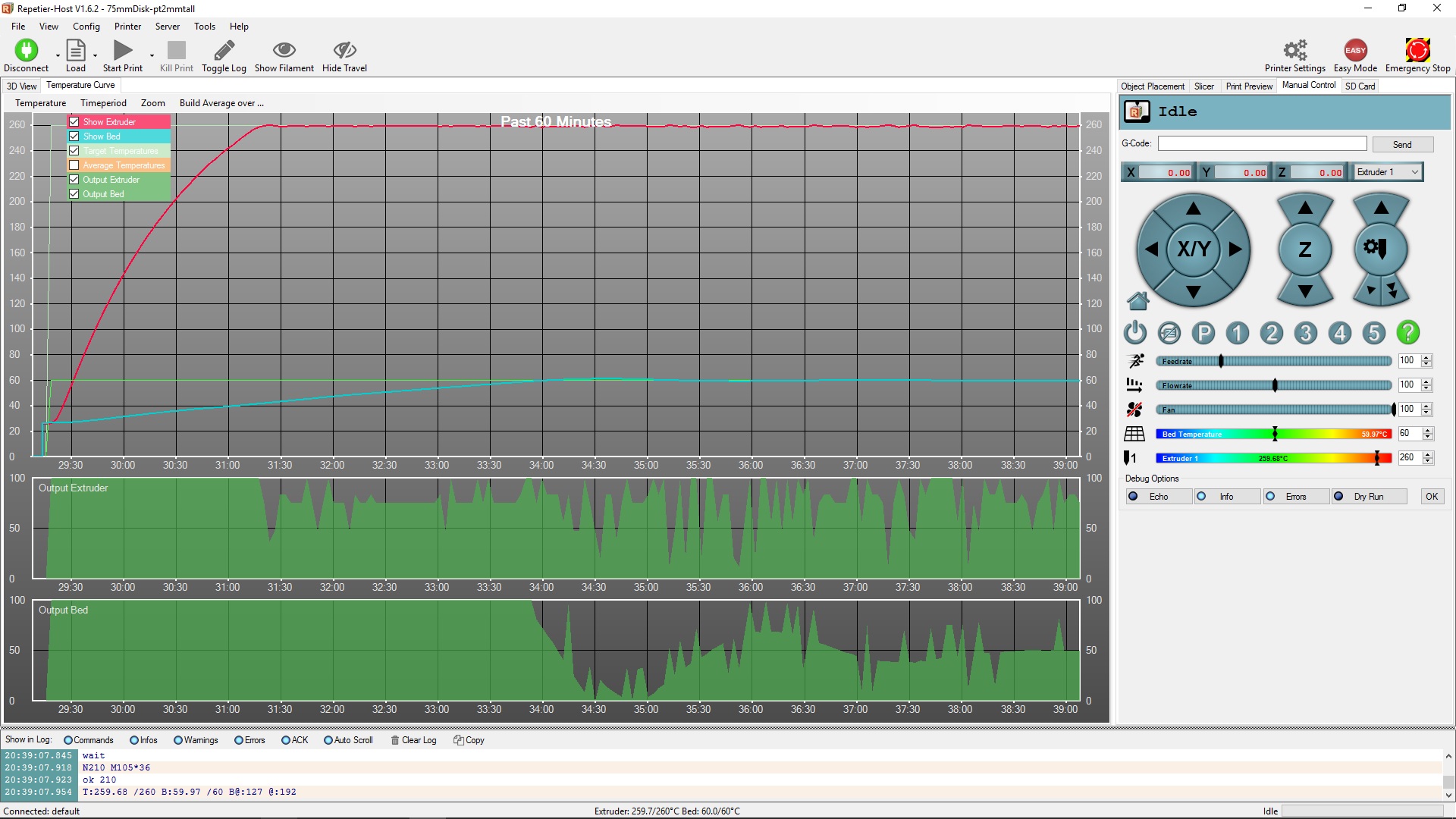Click the Show Filament eye icon
The width and height of the screenshot is (1456, 819).
[x=284, y=51]
